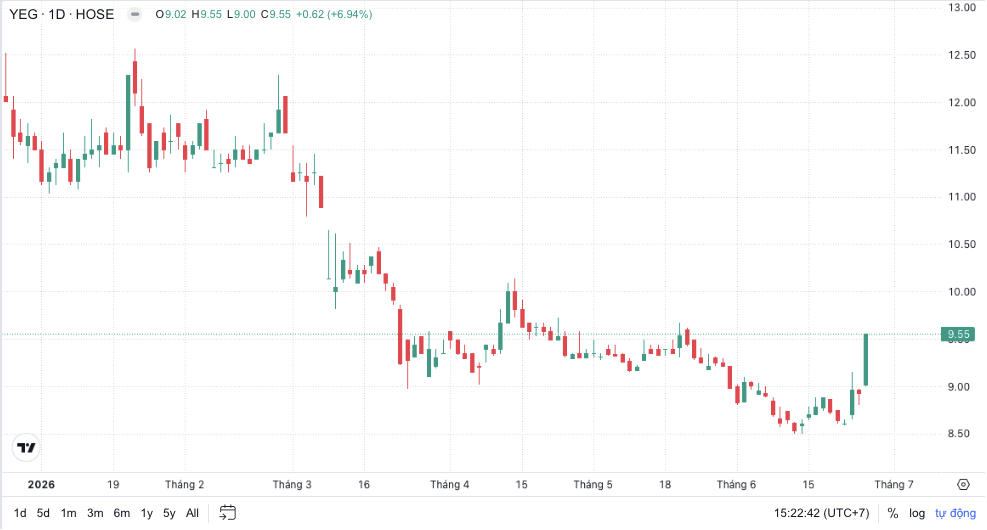This screenshot has width=987, height=530.
Task: Click the 11.50 price axis label
Action: (x=962, y=150)
